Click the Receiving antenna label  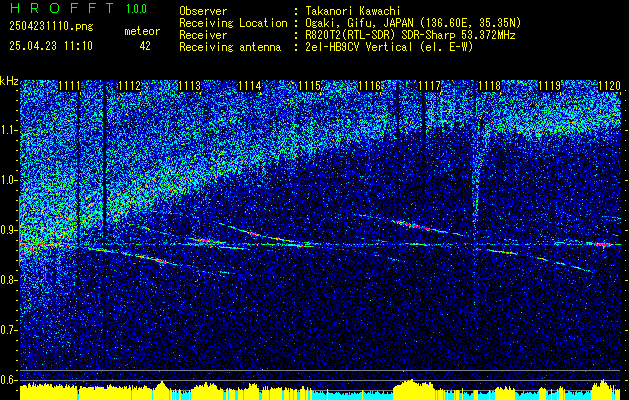pyautogui.click(x=230, y=47)
